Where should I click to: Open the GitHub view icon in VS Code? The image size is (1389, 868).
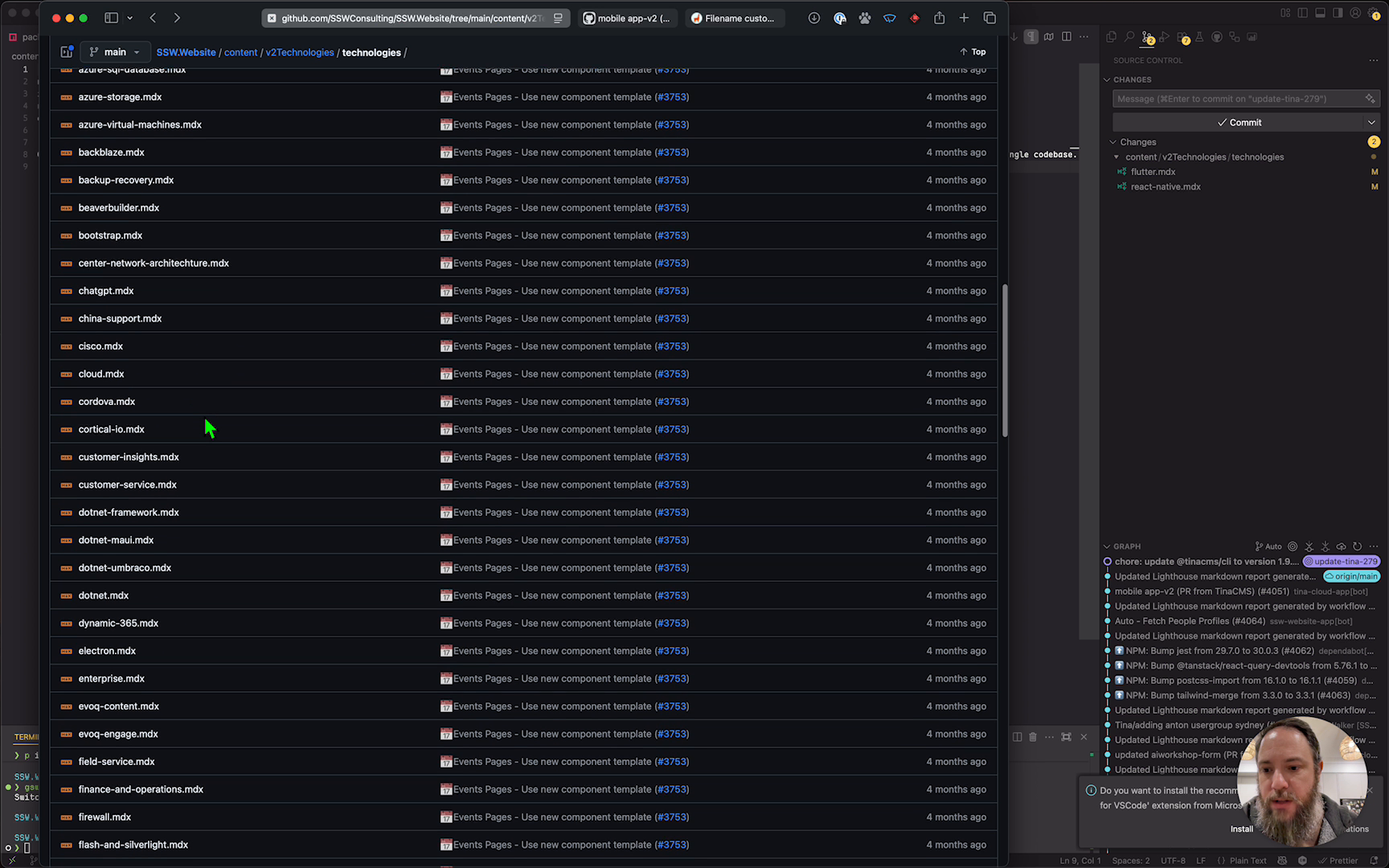(1217, 37)
